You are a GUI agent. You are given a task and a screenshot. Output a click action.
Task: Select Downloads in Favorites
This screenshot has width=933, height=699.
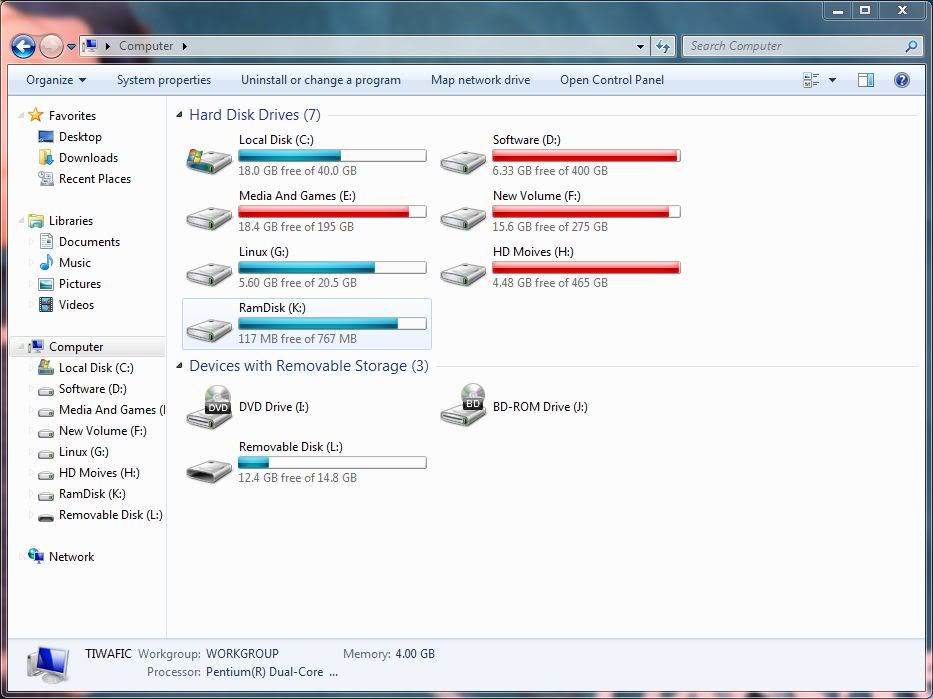tap(88, 158)
